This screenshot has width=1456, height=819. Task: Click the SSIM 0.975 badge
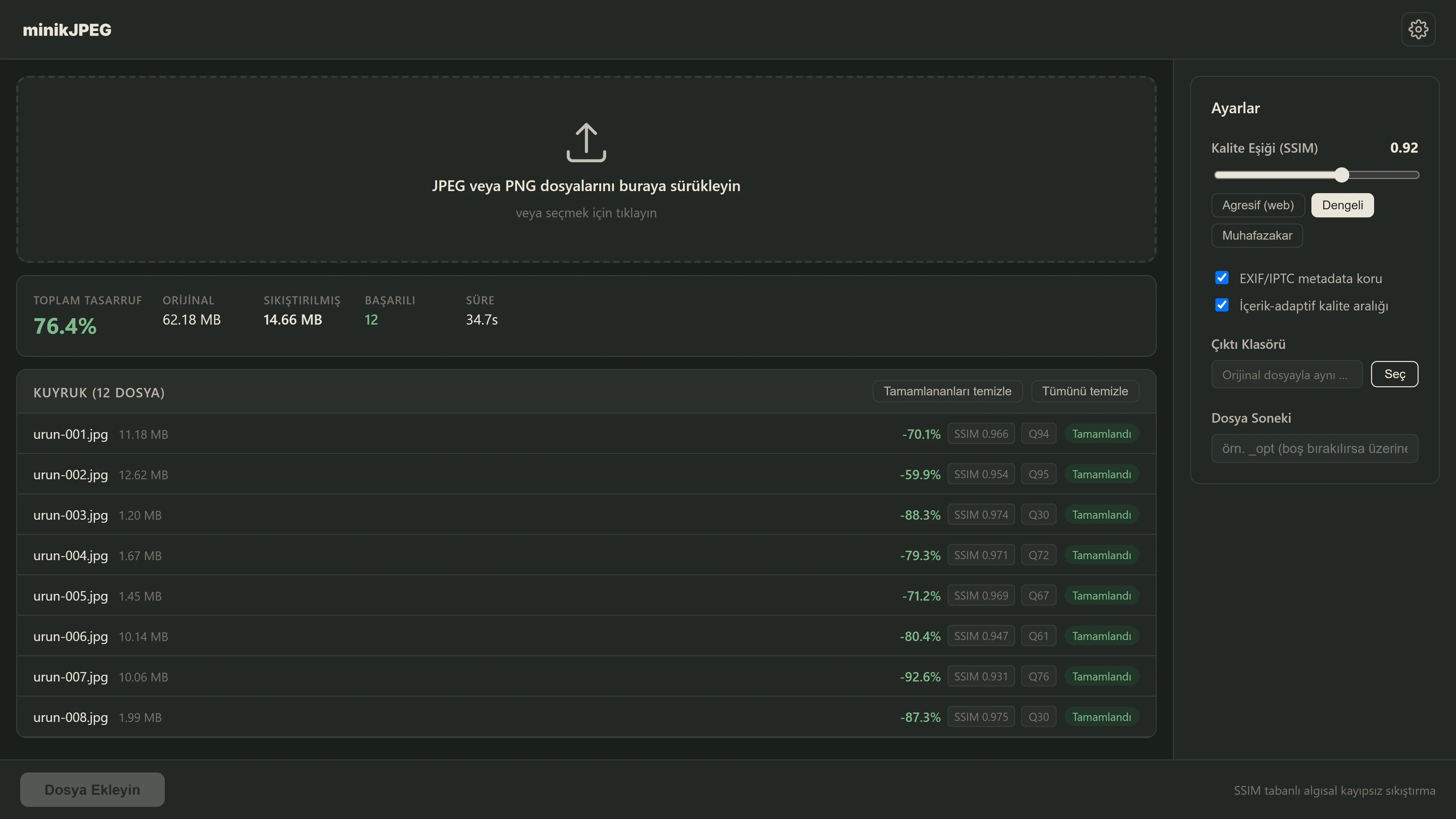click(x=981, y=717)
